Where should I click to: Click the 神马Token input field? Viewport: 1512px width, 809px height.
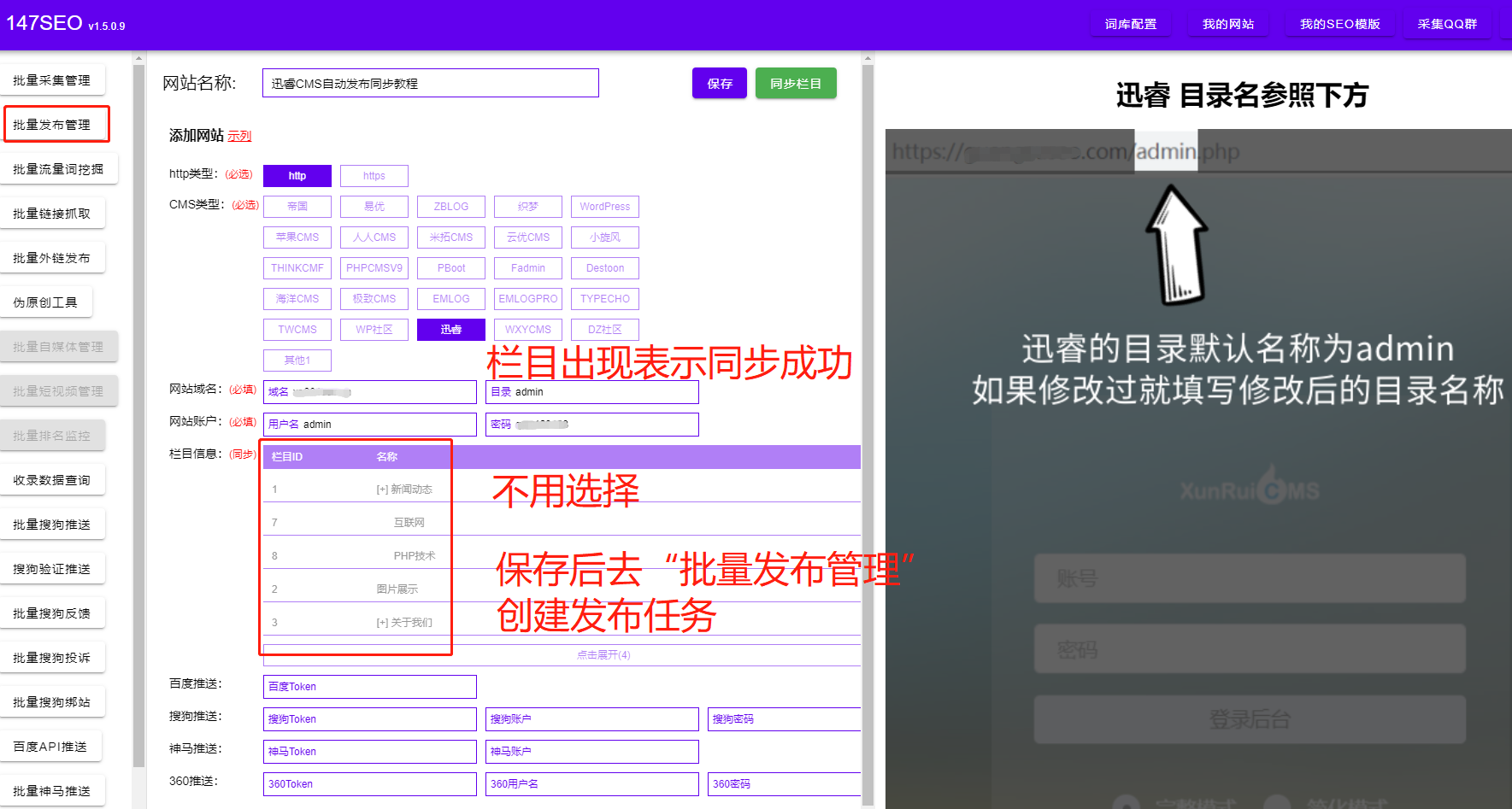[370, 752]
